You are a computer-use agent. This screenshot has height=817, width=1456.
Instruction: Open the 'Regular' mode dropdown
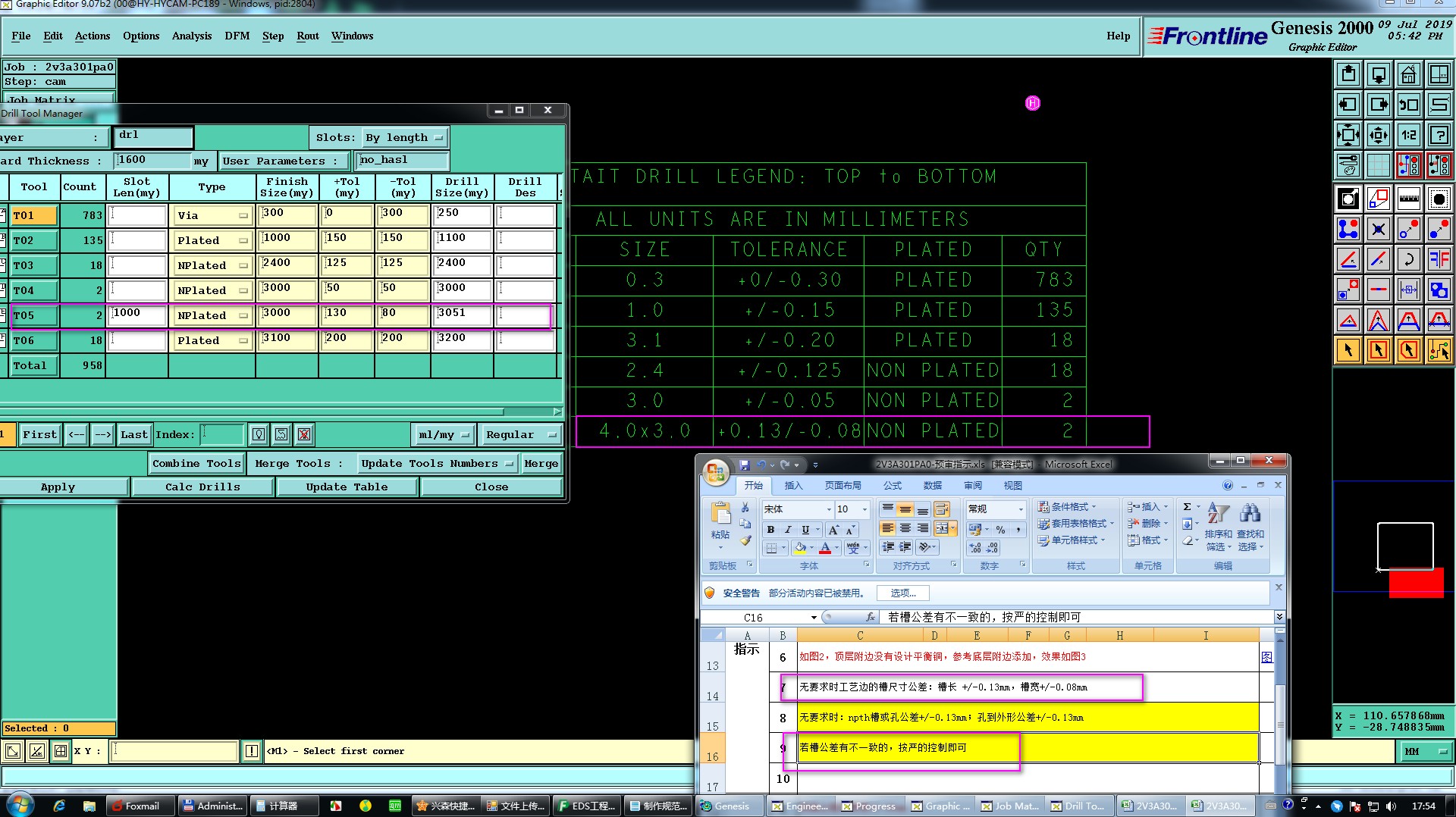pyautogui.click(x=522, y=434)
